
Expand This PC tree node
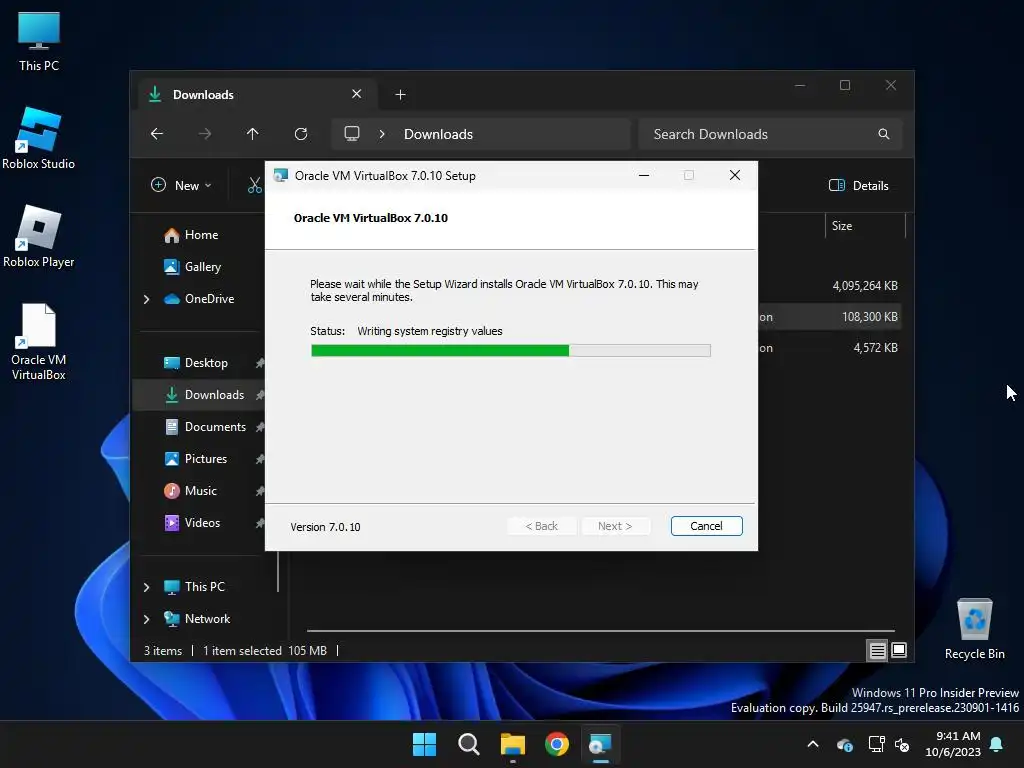click(x=147, y=587)
